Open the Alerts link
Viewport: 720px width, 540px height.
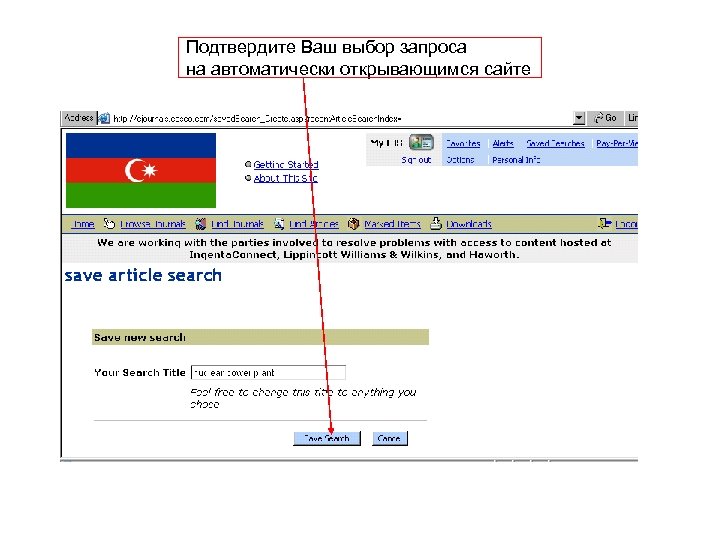(503, 143)
